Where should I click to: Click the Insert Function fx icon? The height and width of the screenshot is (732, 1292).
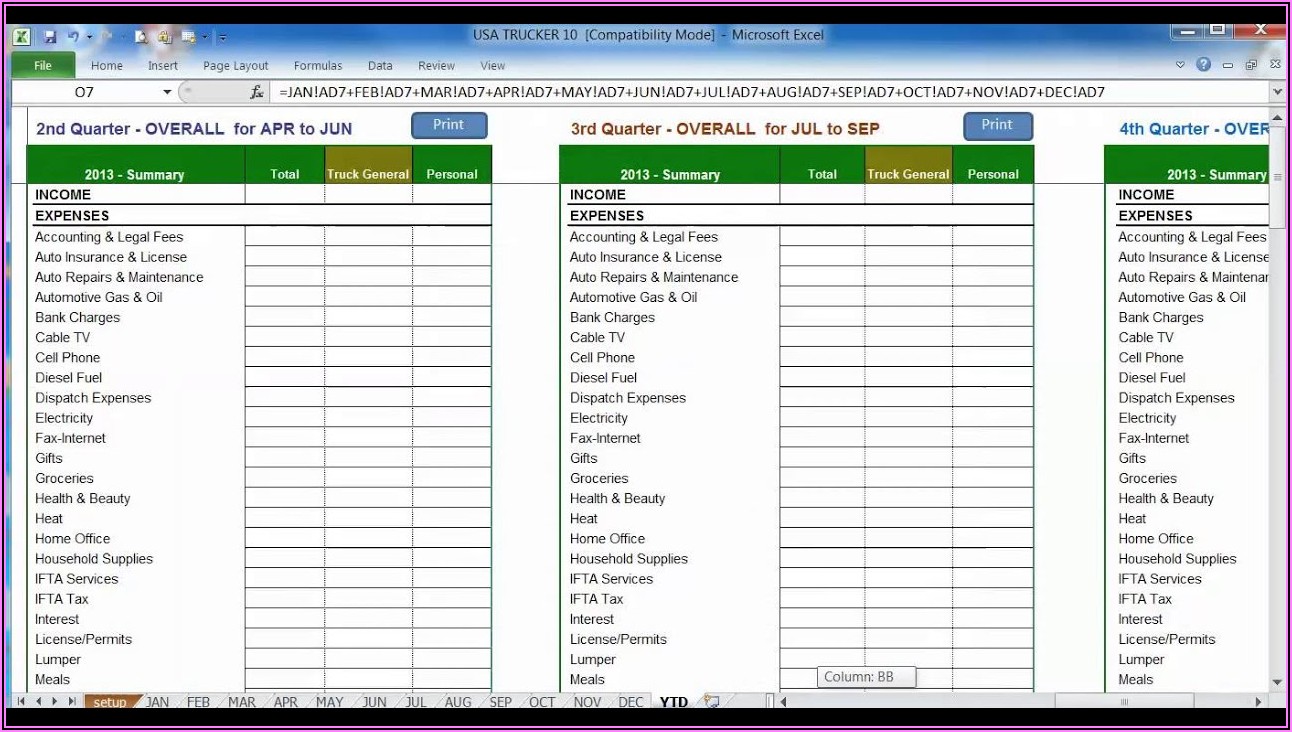pos(256,92)
